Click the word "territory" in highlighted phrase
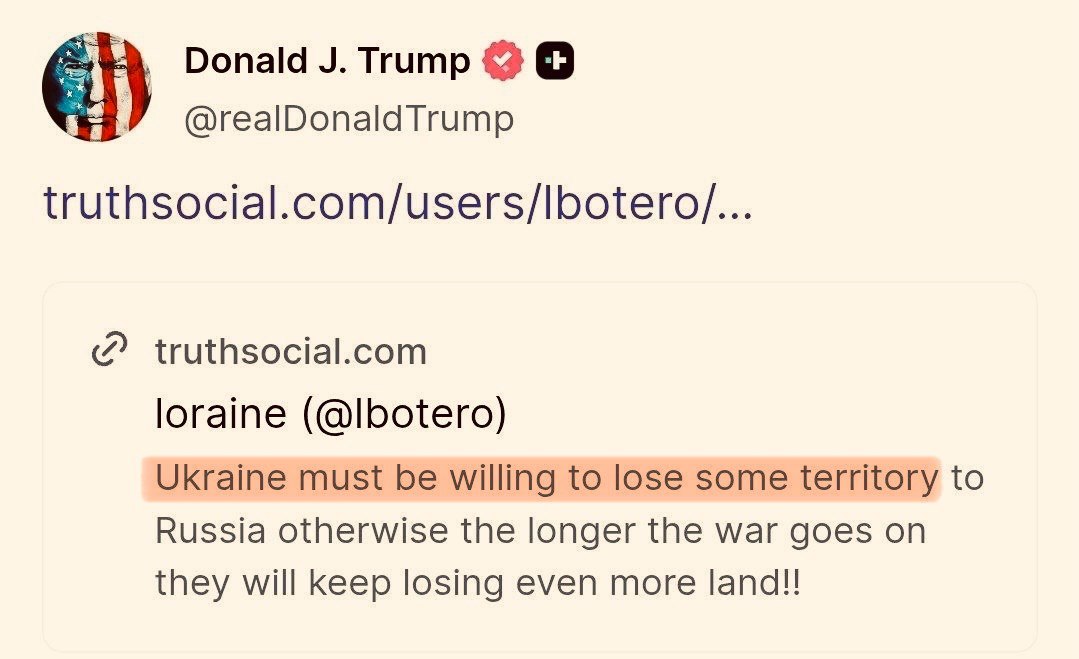The height and width of the screenshot is (659, 1079). tap(869, 478)
